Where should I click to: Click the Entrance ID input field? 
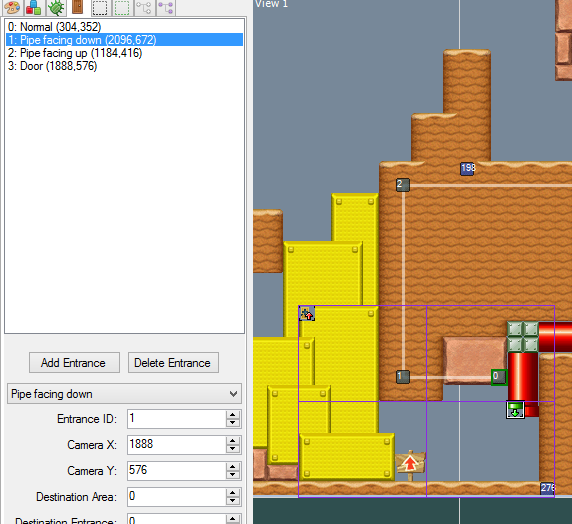[177, 419]
